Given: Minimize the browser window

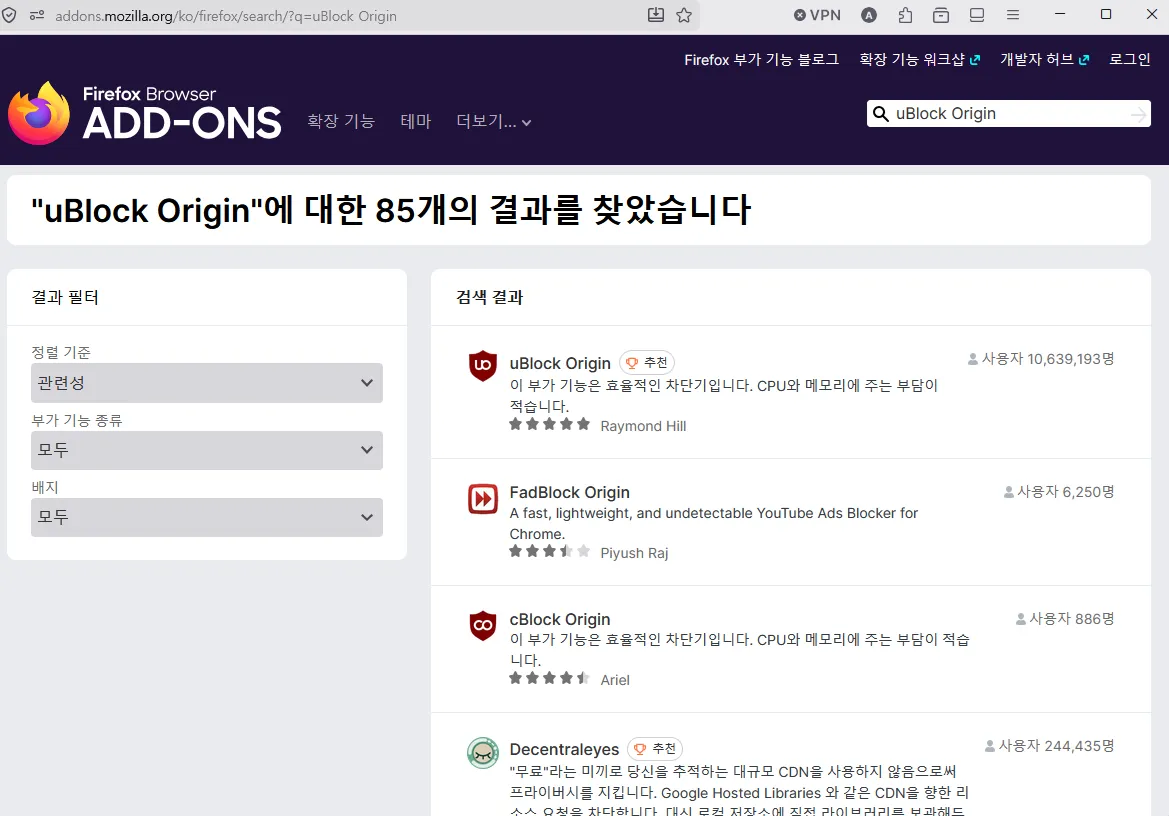Looking at the screenshot, I should point(1059,14).
